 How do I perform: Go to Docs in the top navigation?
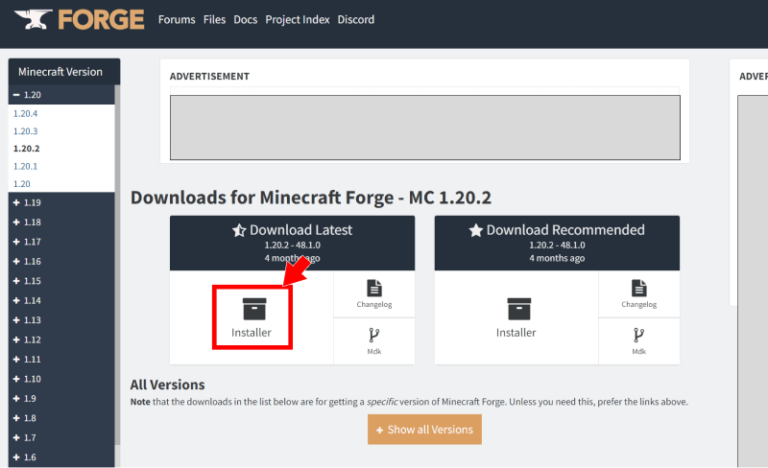(245, 20)
